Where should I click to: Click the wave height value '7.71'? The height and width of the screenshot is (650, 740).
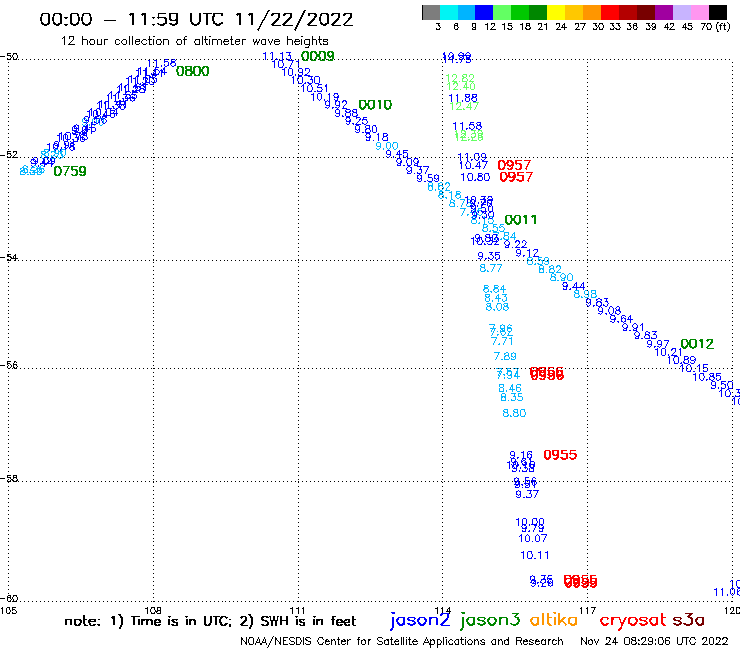(502, 341)
